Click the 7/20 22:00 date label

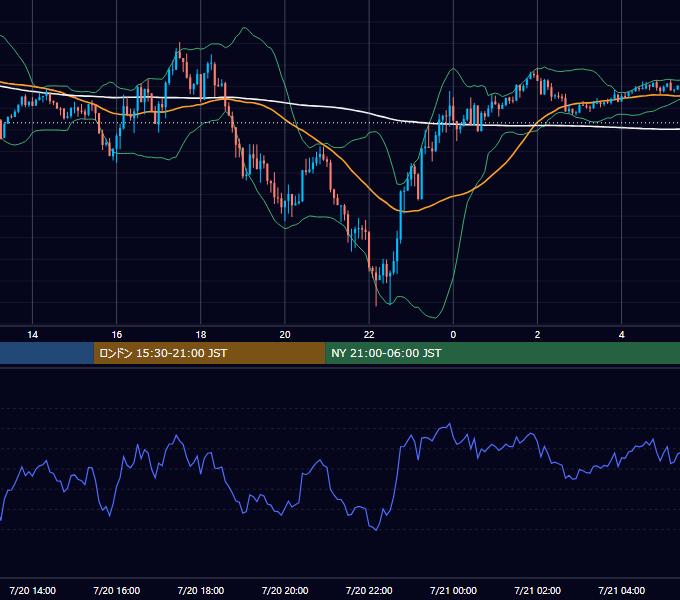pos(369,590)
